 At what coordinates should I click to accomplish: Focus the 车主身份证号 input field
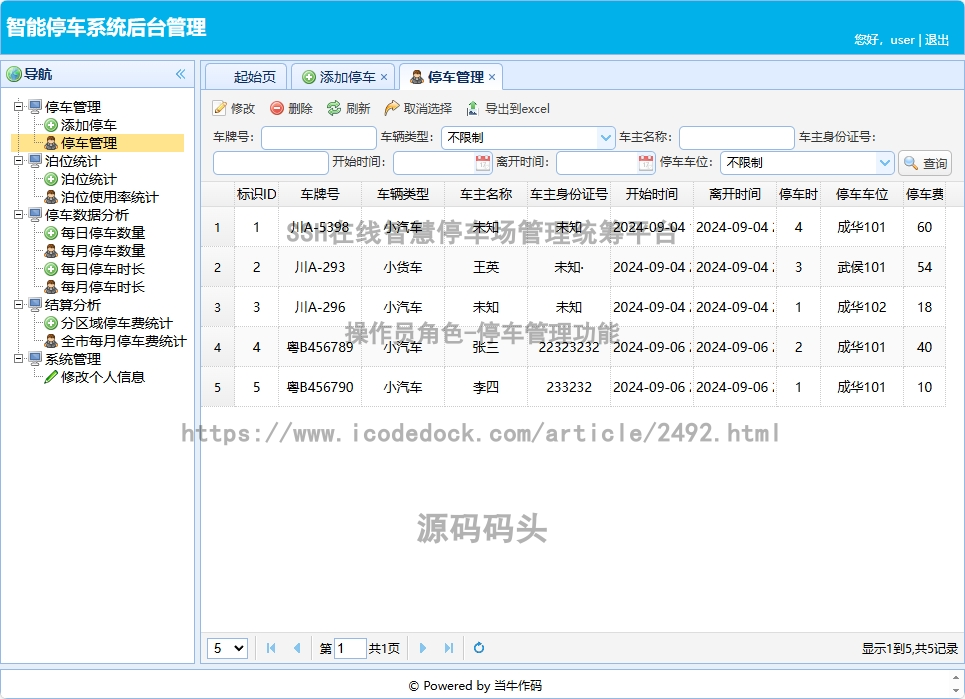(271, 162)
